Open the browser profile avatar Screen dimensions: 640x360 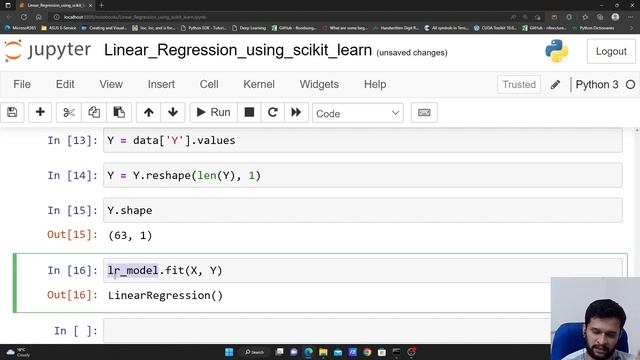point(615,17)
